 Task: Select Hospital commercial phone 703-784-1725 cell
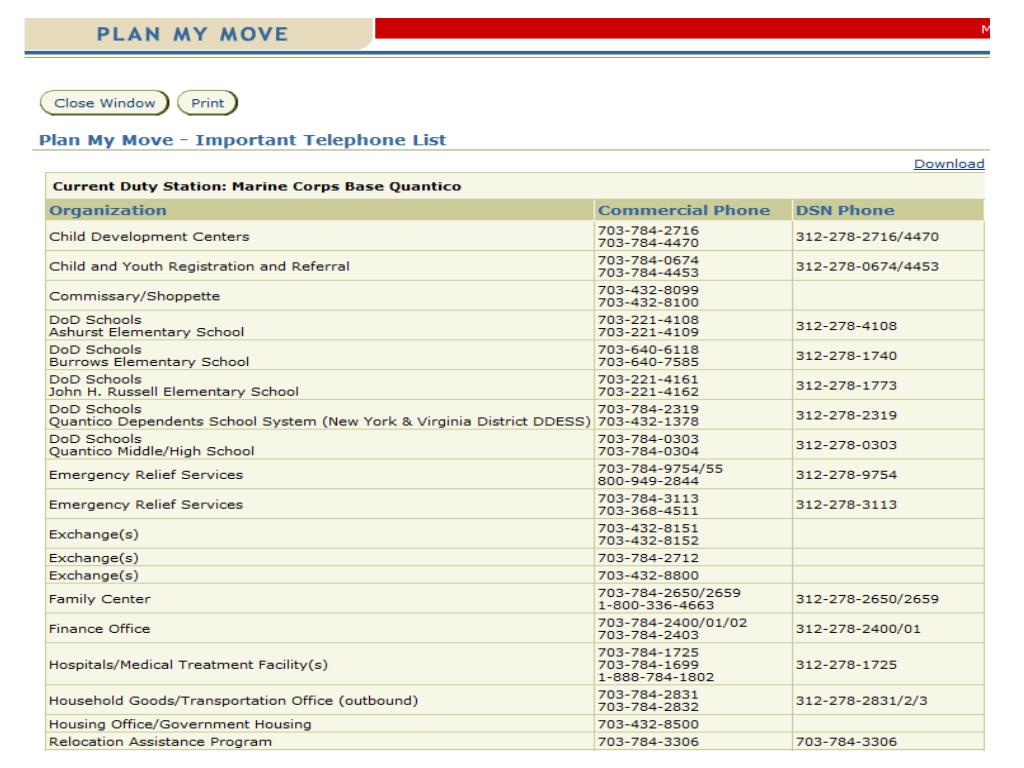[x=693, y=665]
